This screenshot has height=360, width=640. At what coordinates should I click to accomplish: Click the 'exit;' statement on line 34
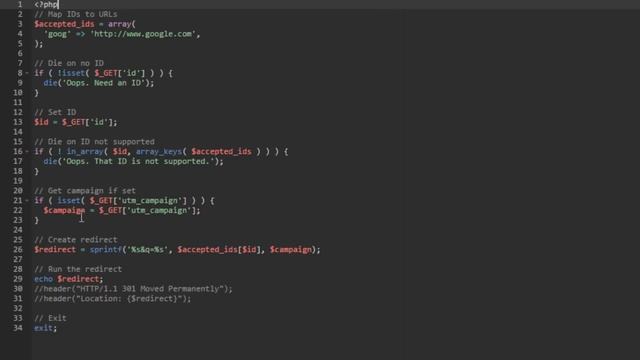pos(46,328)
